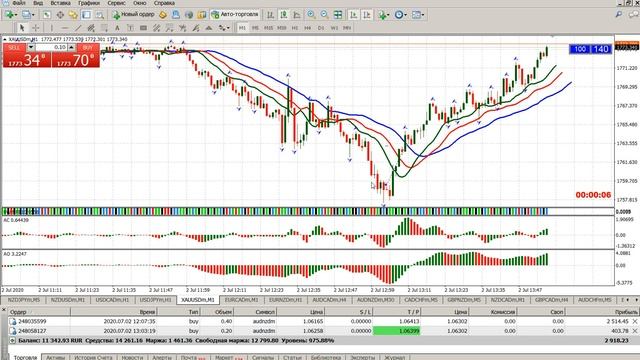Zoom in on the chart

coord(311,15)
